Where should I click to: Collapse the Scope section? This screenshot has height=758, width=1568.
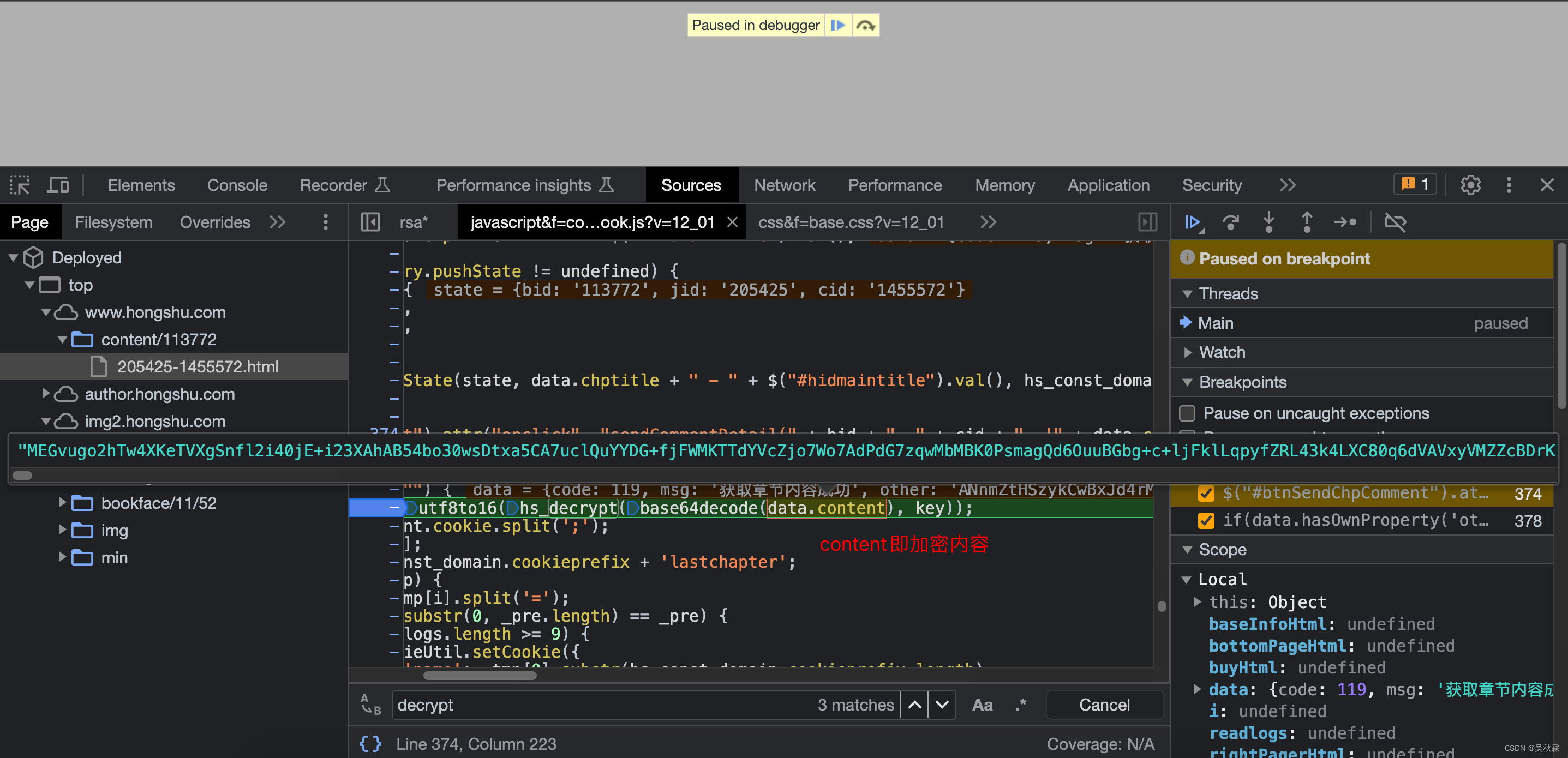point(1187,550)
